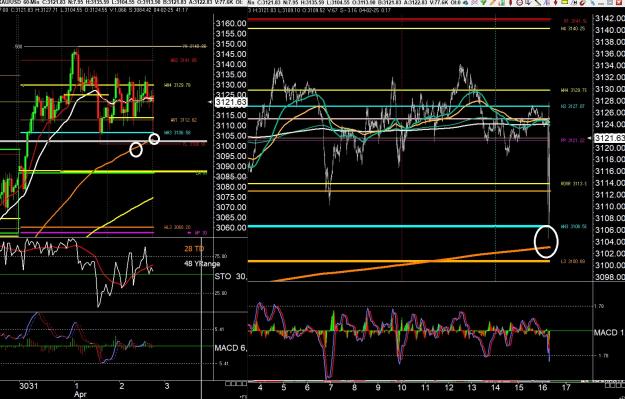Click the red diamond toolbar icon
This screenshot has width=625, height=399.
[556, 2]
